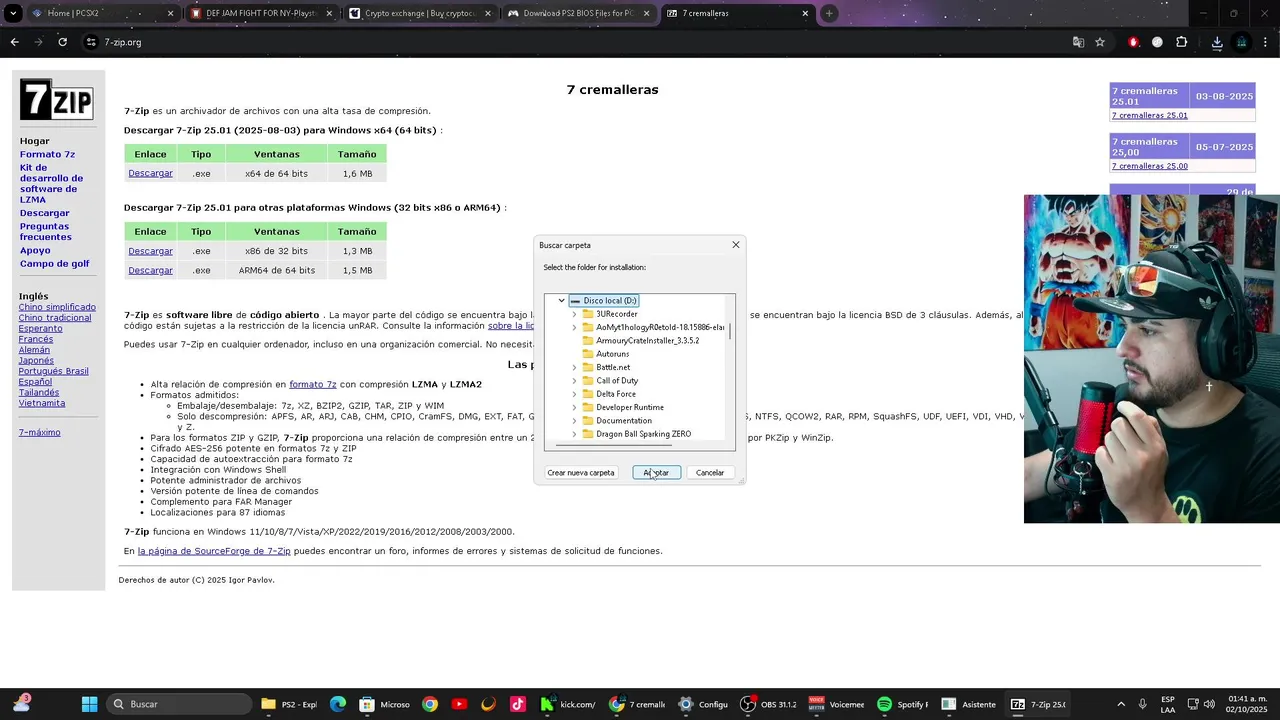Screen dimensions: 1280x720
Task: Expand the Battle.net folder
Action: click(574, 367)
